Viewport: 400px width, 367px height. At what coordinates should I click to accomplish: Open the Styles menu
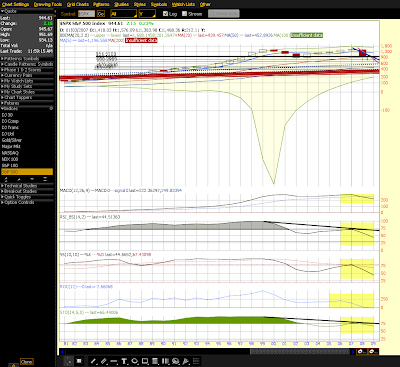140,4
